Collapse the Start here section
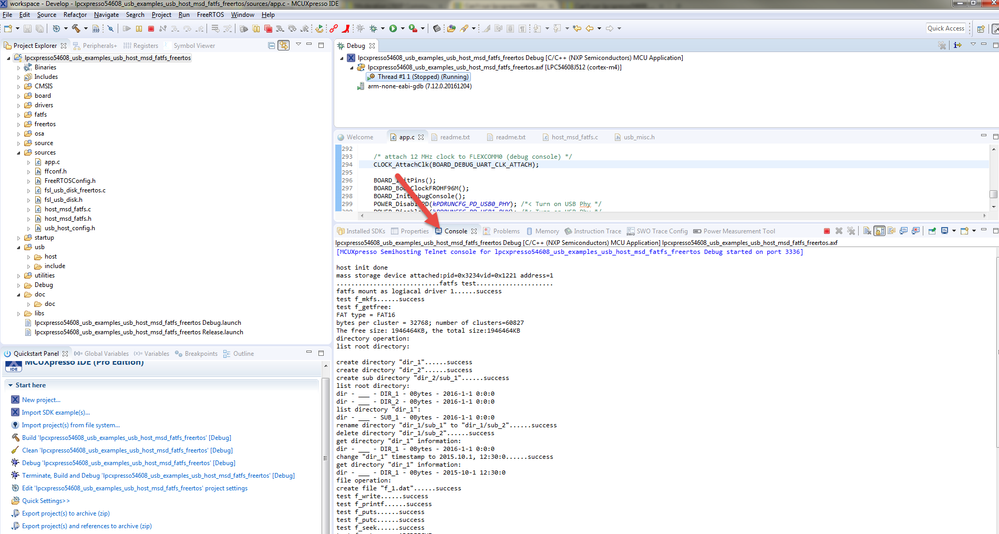 click(10, 385)
